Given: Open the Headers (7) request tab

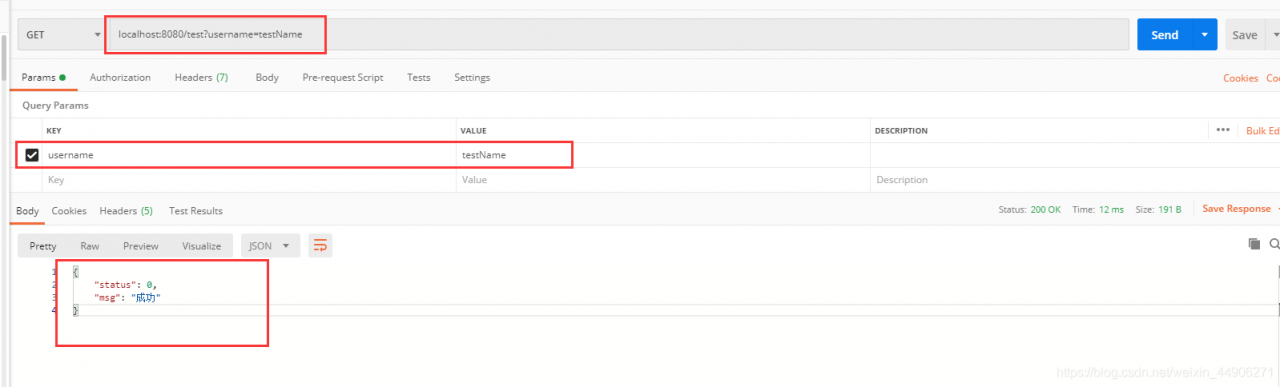Looking at the screenshot, I should pos(201,77).
